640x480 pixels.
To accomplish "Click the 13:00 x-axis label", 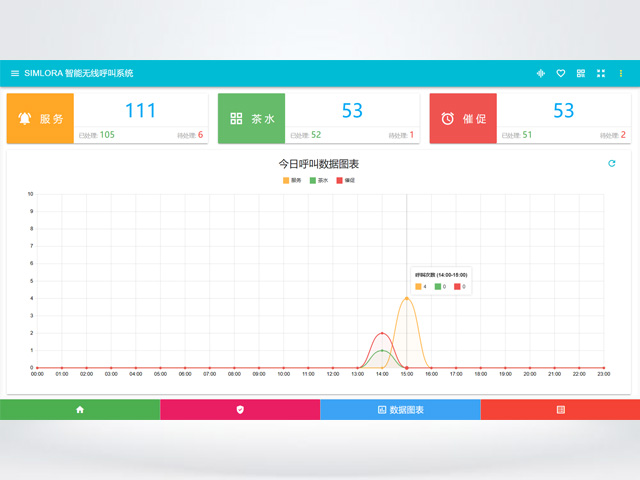I will point(358,374).
